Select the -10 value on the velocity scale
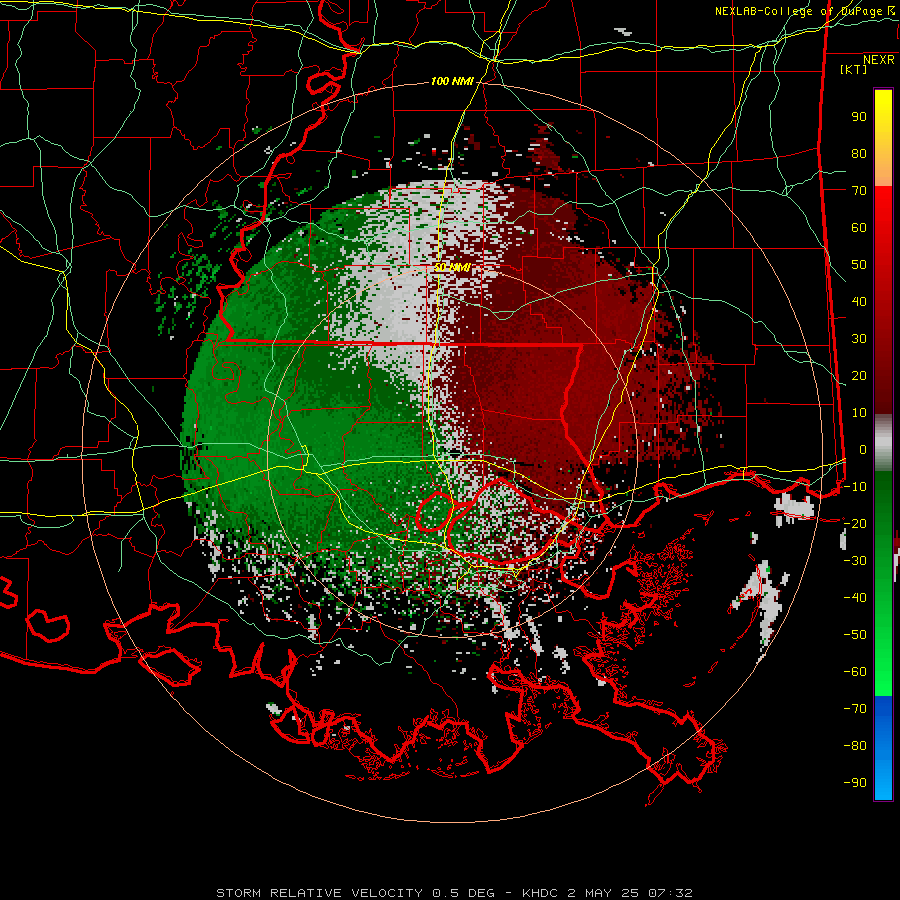The width and height of the screenshot is (900, 900). [855, 487]
